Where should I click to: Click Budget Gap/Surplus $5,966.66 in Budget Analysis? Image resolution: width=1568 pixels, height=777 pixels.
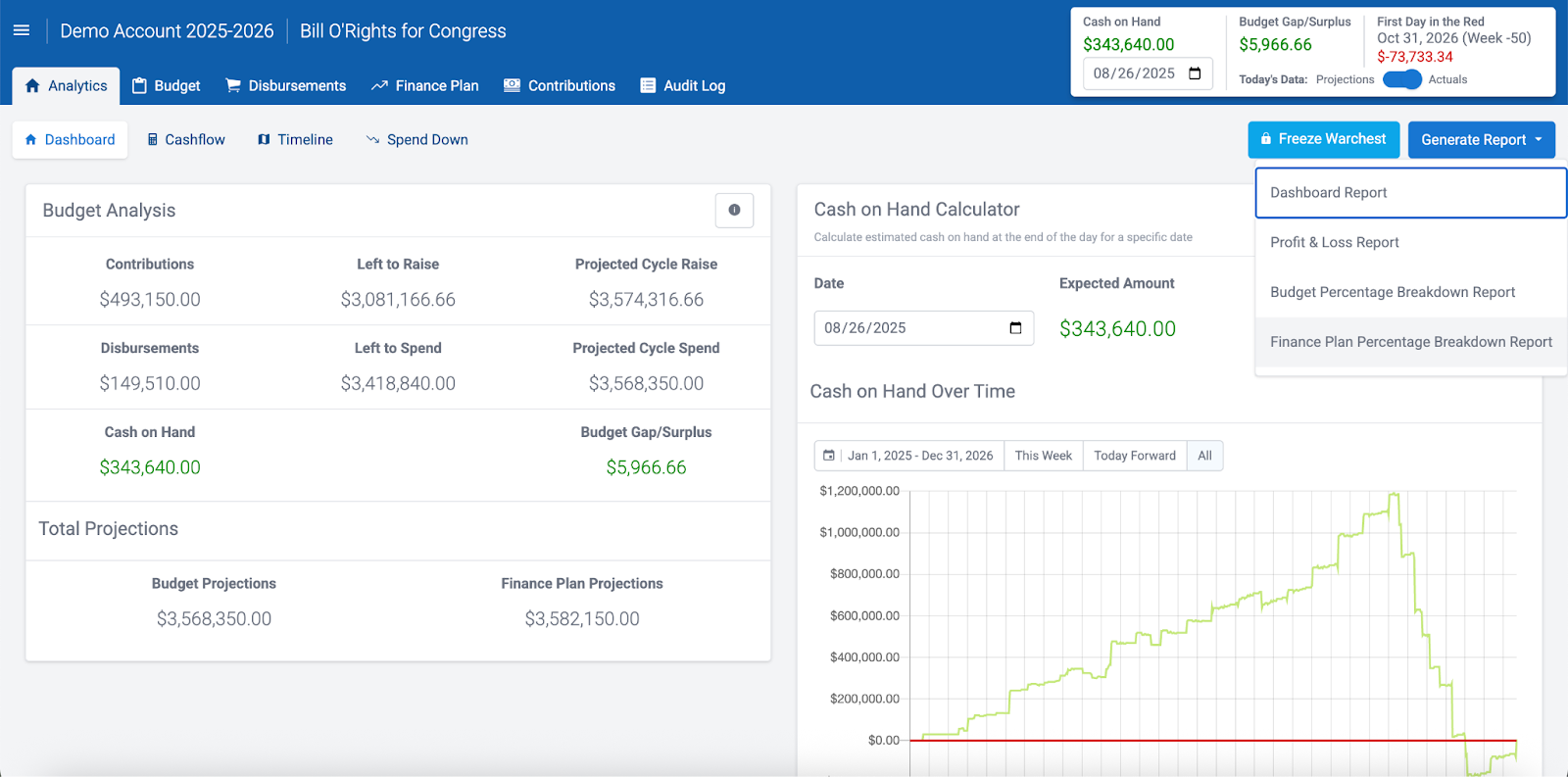[x=646, y=467]
